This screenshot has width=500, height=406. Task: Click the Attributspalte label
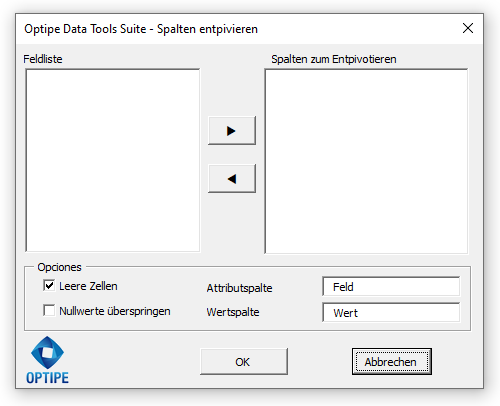pos(239,288)
